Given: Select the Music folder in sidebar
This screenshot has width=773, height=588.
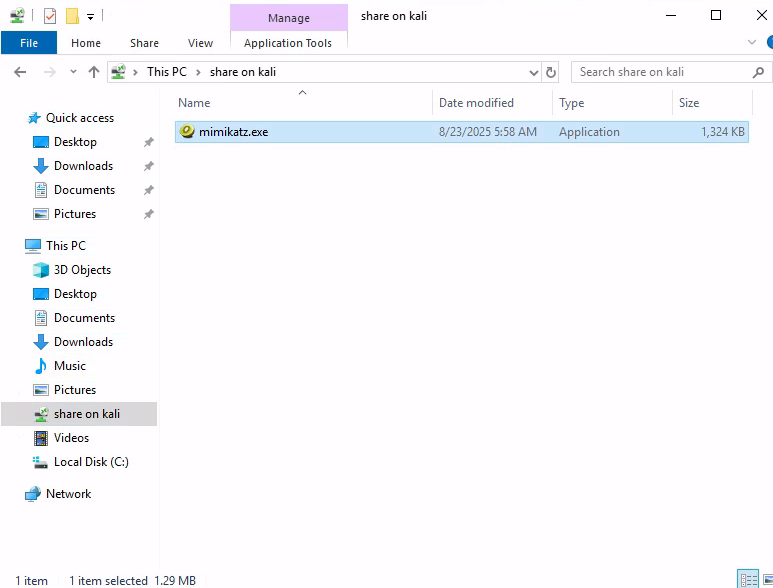Looking at the screenshot, I should [x=69, y=366].
